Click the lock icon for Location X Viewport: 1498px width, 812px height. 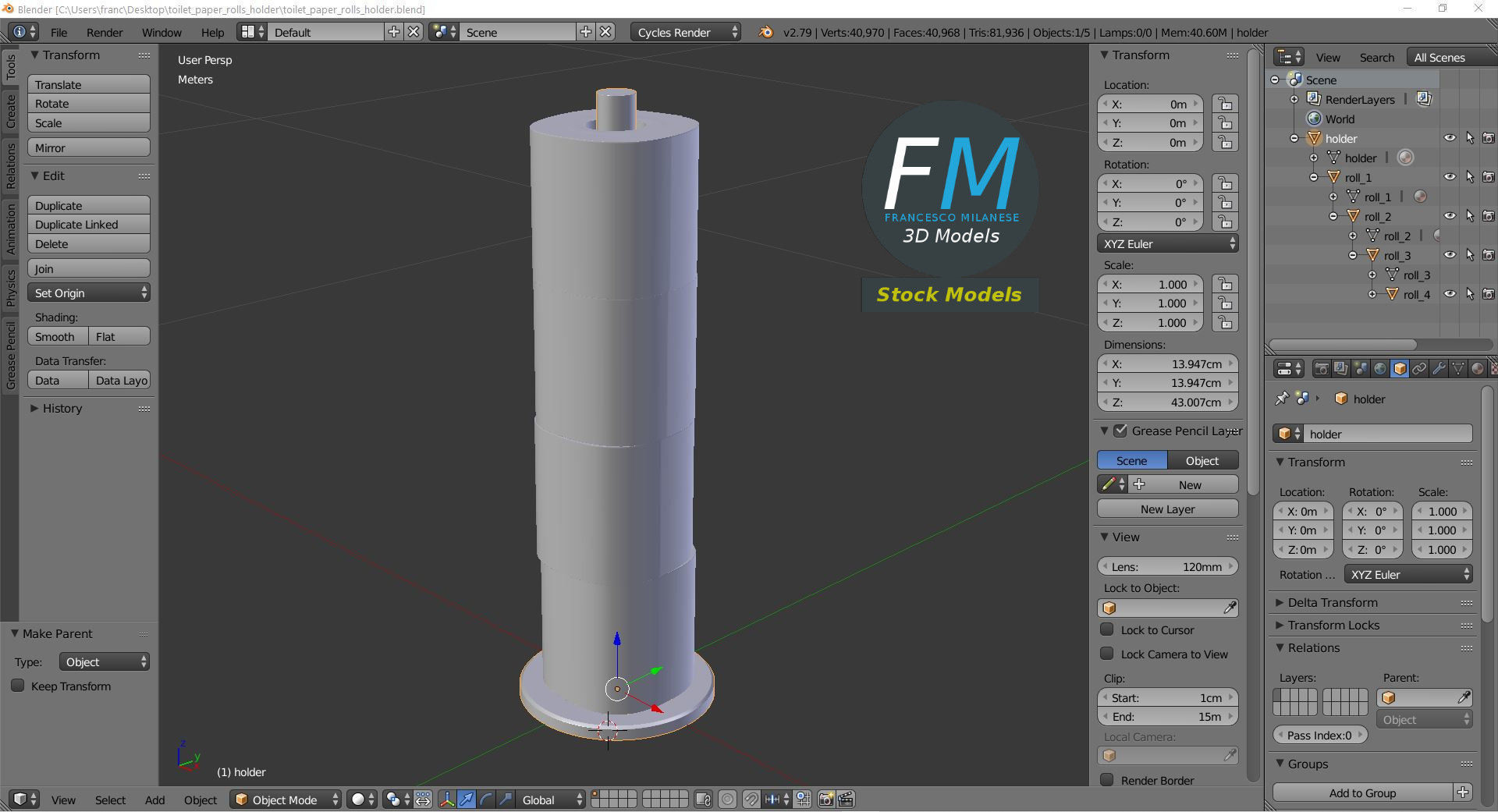(1225, 104)
